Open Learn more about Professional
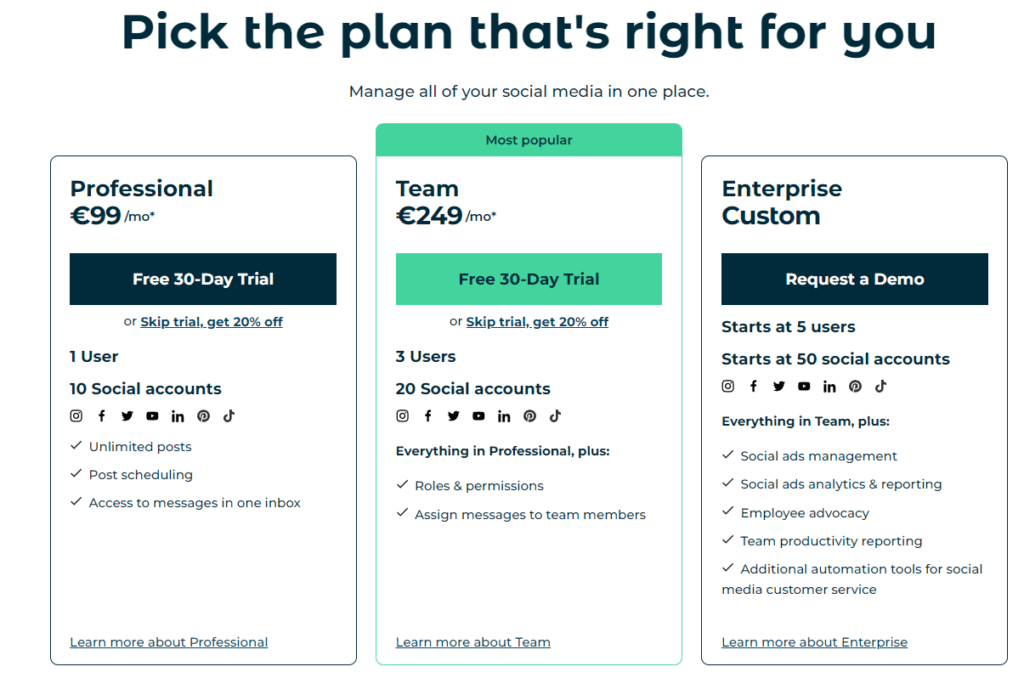Image resolution: width=1024 pixels, height=678 pixels. tap(169, 642)
